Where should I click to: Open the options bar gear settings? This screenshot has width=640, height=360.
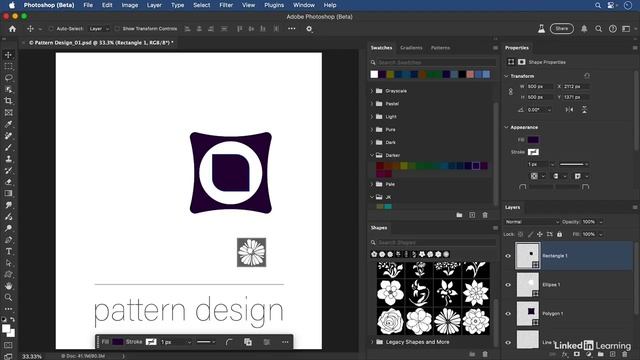coord(309,29)
